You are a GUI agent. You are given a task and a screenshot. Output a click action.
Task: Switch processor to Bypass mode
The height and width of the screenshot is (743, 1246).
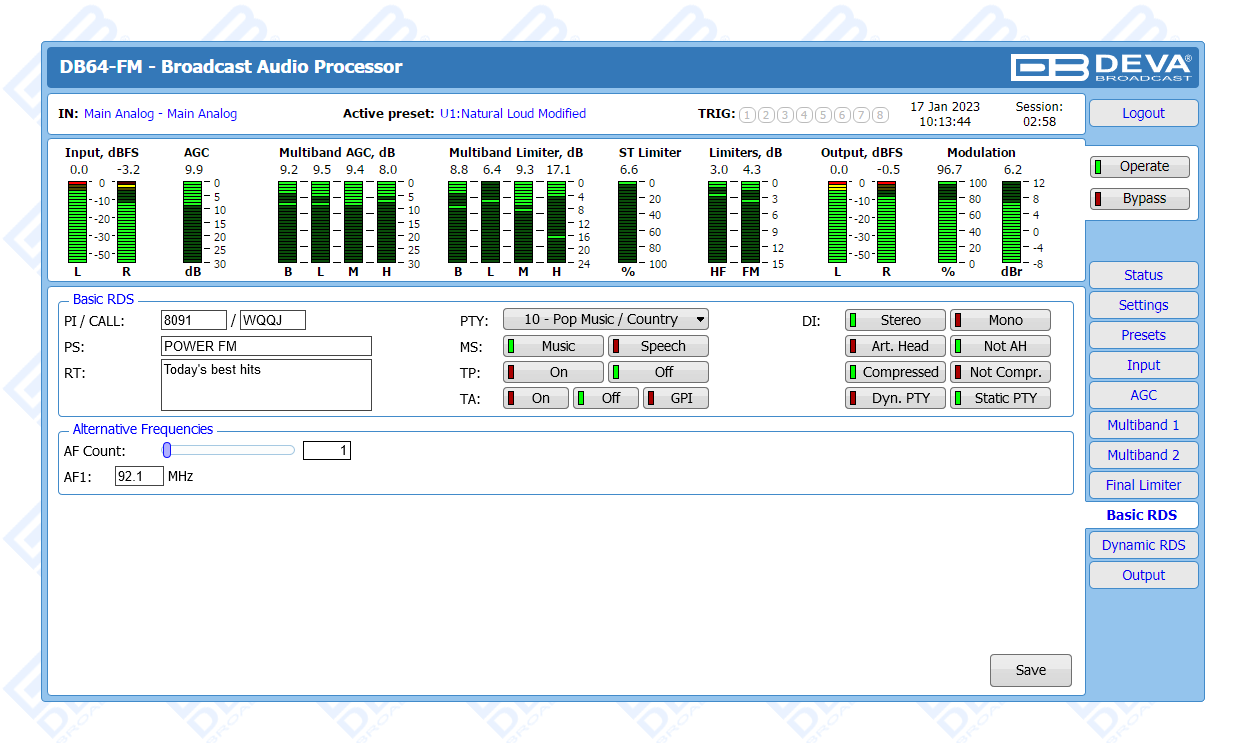[x=1140, y=198]
